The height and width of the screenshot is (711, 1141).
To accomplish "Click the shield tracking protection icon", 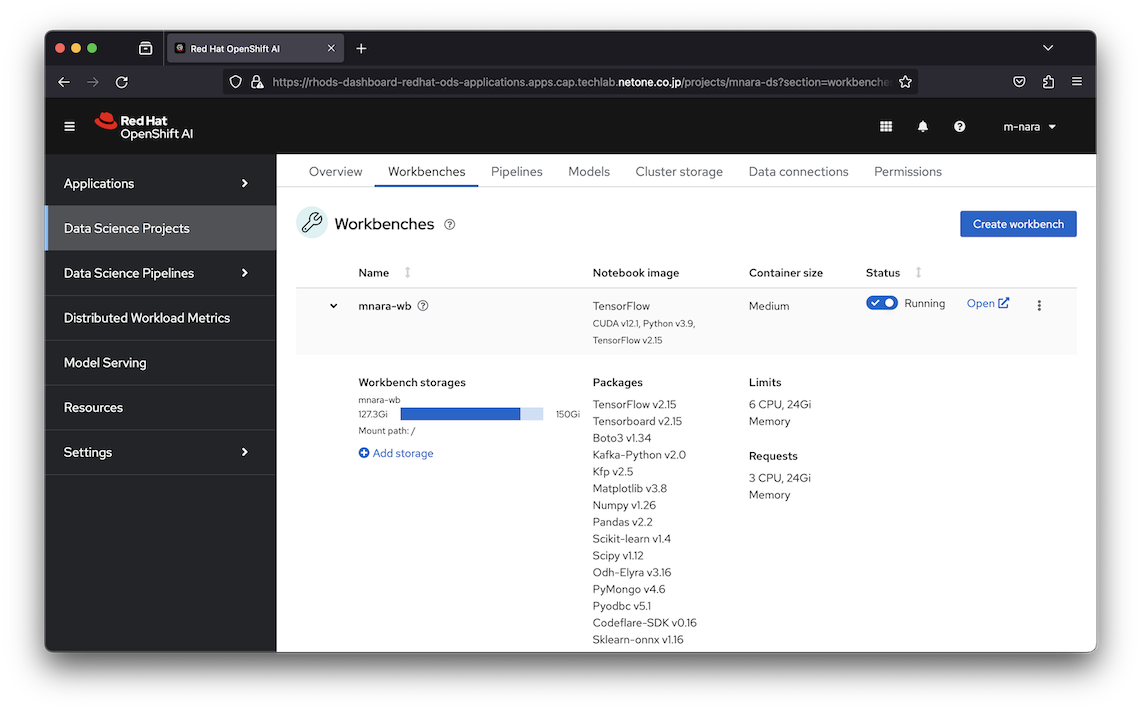I will 235,82.
